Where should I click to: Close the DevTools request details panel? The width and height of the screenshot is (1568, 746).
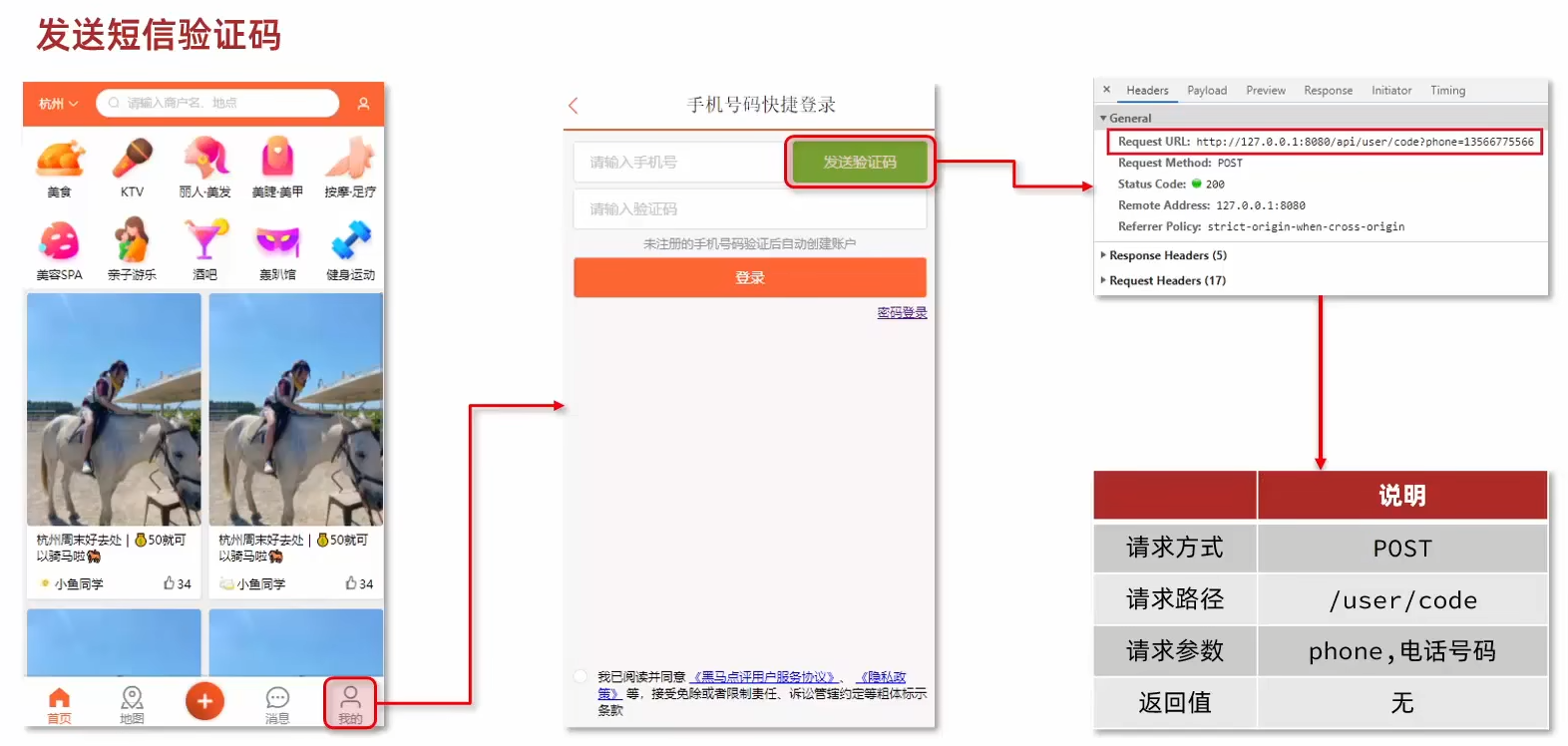tap(1106, 90)
